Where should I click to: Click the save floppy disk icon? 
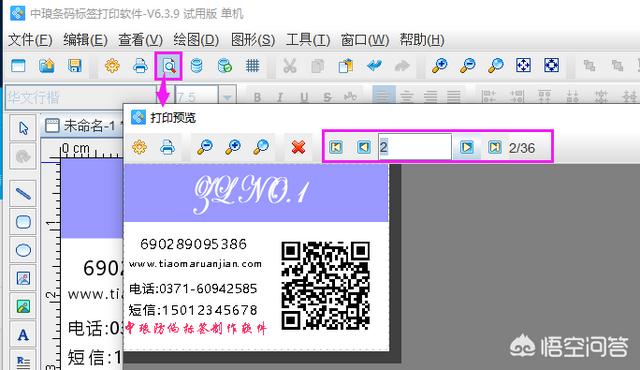point(75,66)
